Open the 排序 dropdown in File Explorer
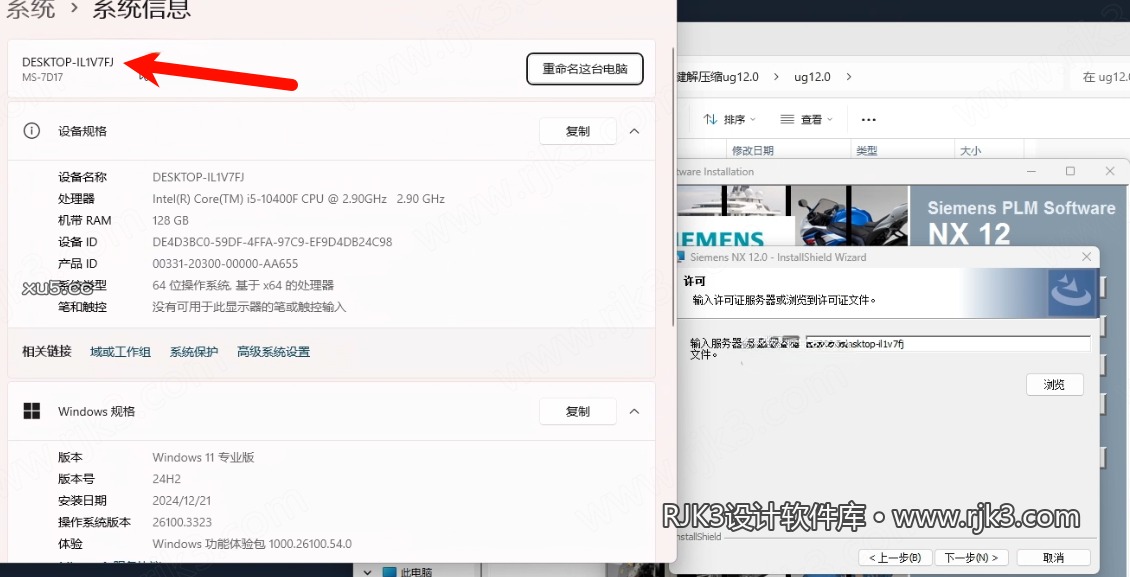Viewport: 1130px width, 577px height. click(730, 119)
